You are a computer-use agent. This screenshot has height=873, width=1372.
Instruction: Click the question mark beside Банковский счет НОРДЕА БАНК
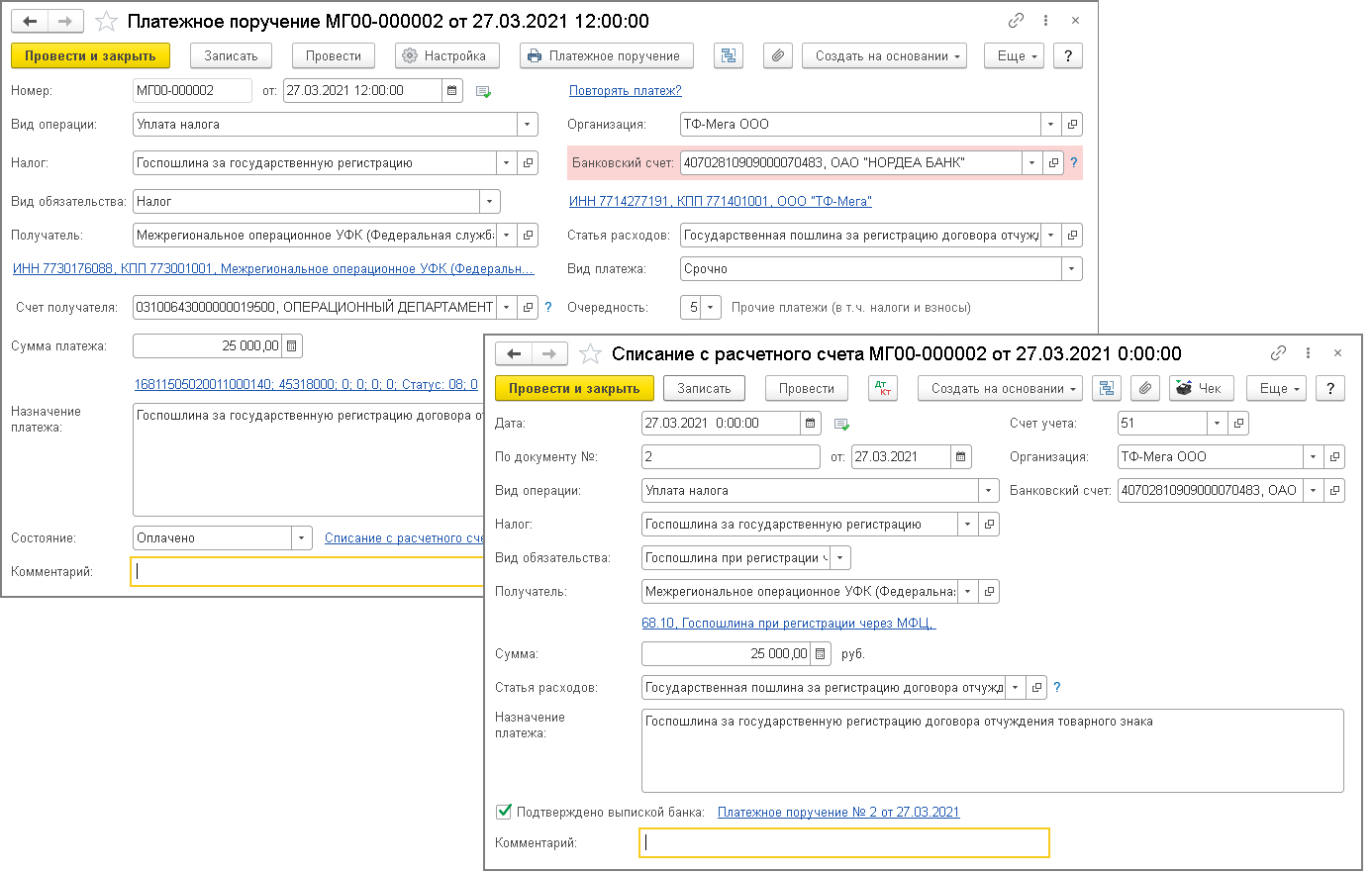click(x=1073, y=163)
